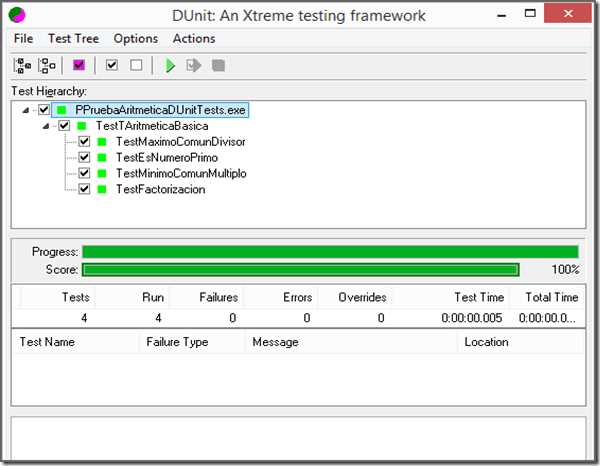Select the TestEsNumeroPrimo test
This screenshot has width=600, height=466.
pos(167,158)
